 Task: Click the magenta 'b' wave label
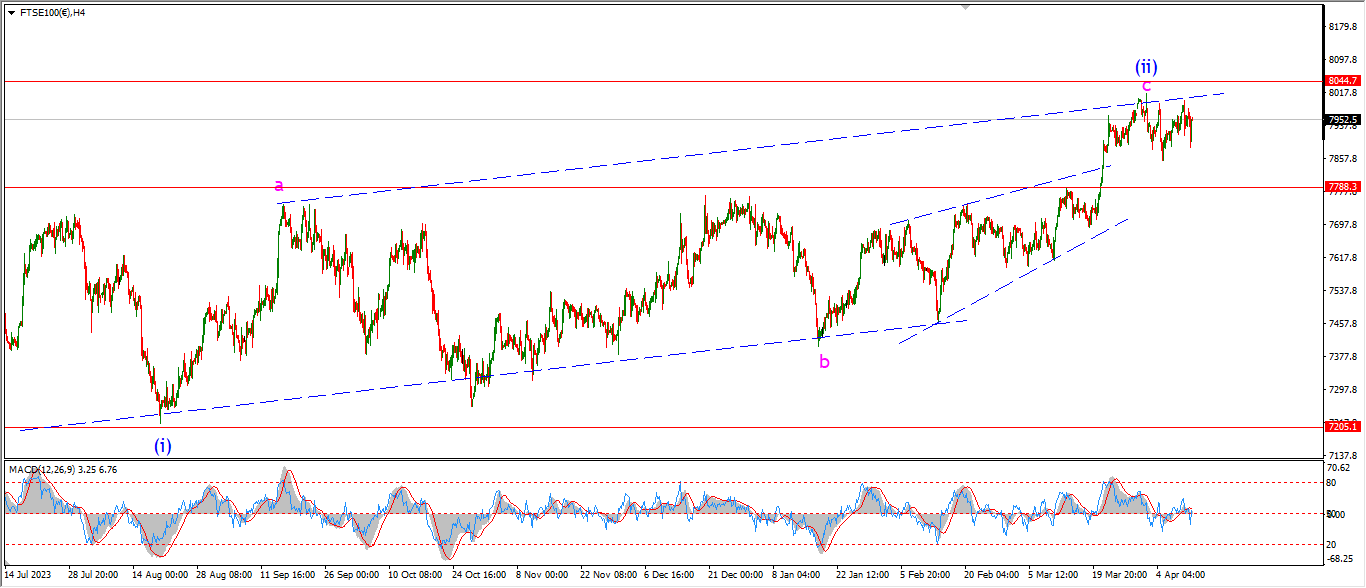point(824,362)
